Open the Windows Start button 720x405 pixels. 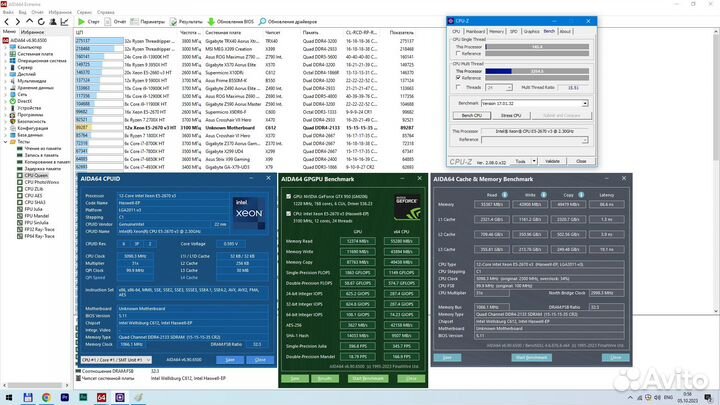[9, 397]
